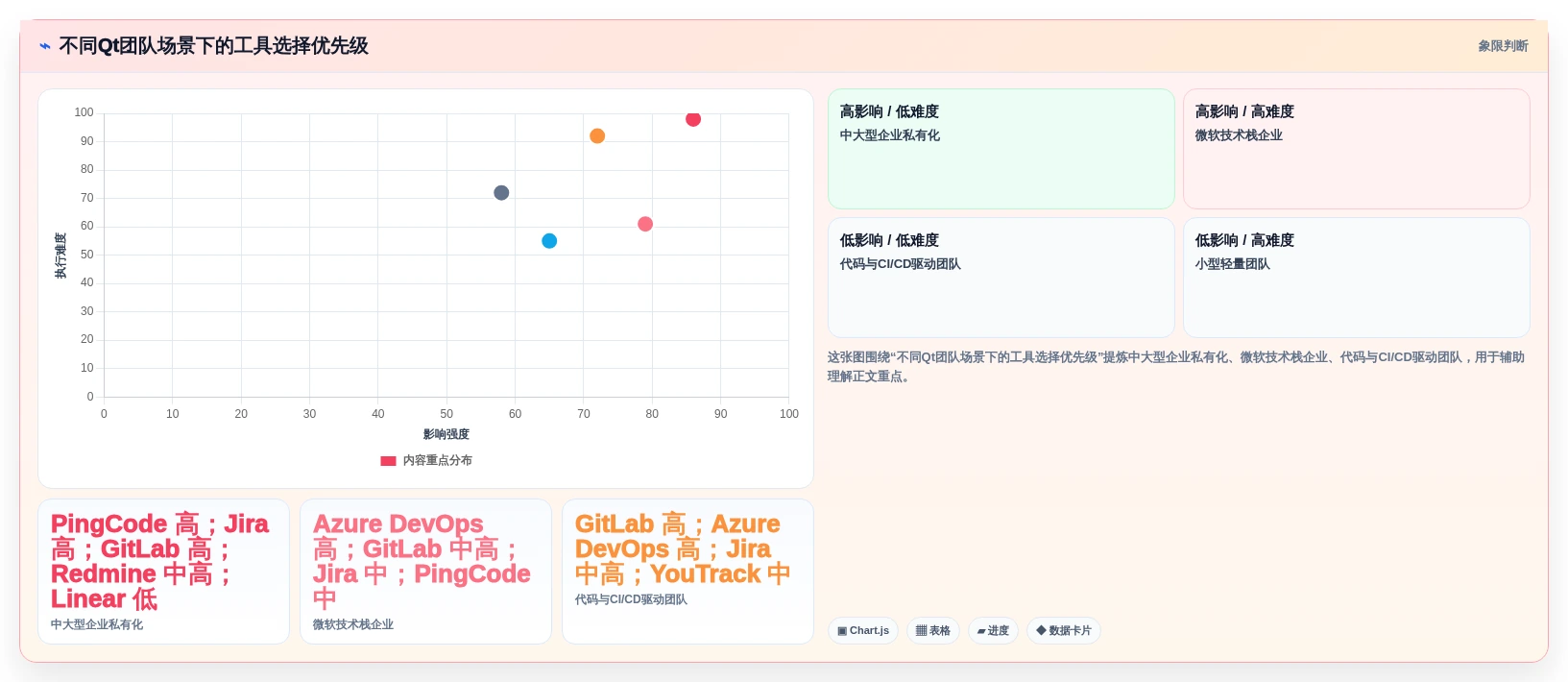This screenshot has height=682, width=1568.
Task: Click the lightning icon beside the panel title
Action: coord(45,46)
